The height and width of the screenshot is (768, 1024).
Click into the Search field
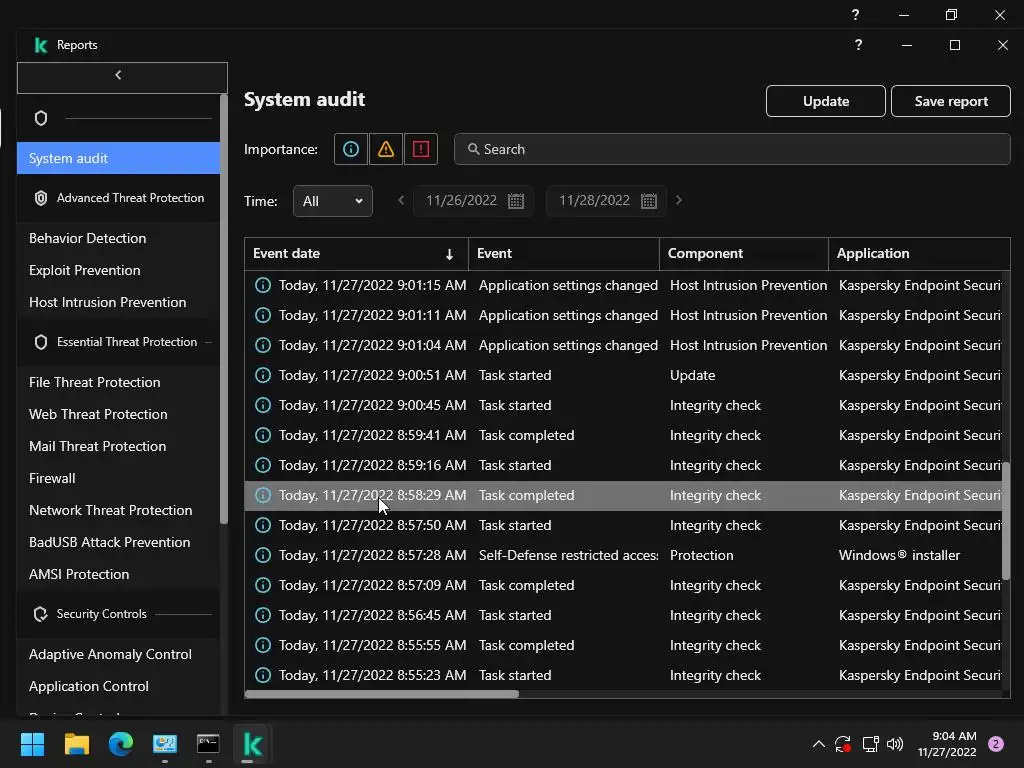tap(732, 150)
